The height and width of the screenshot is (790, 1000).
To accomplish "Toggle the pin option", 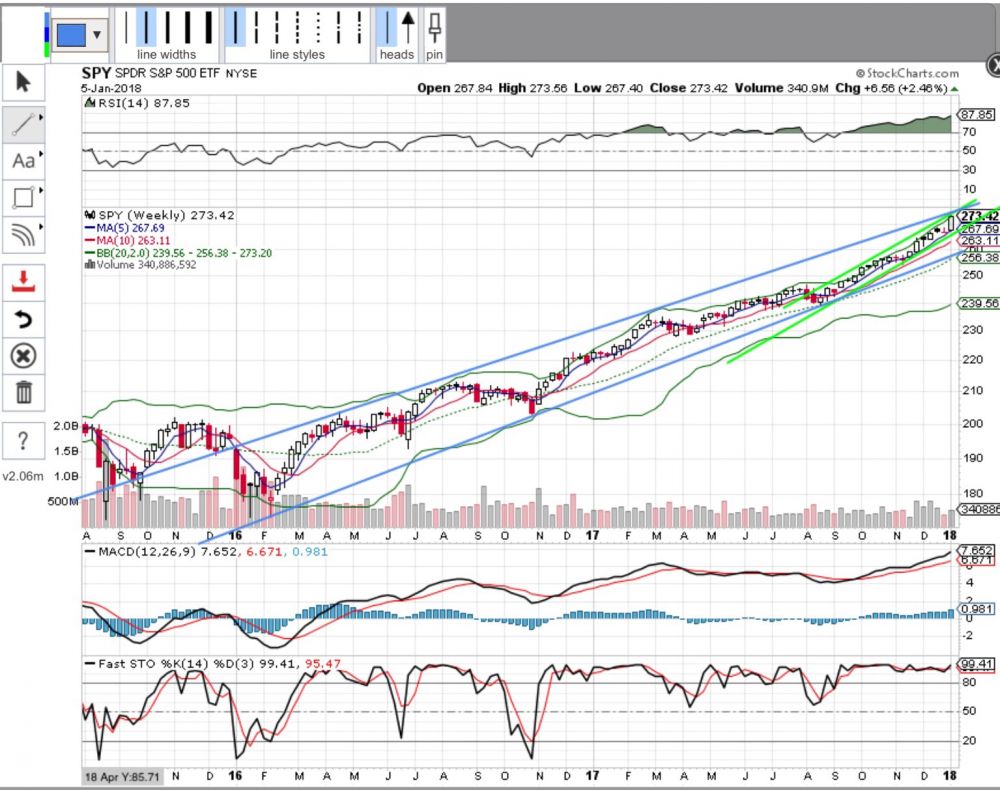I will pos(435,26).
